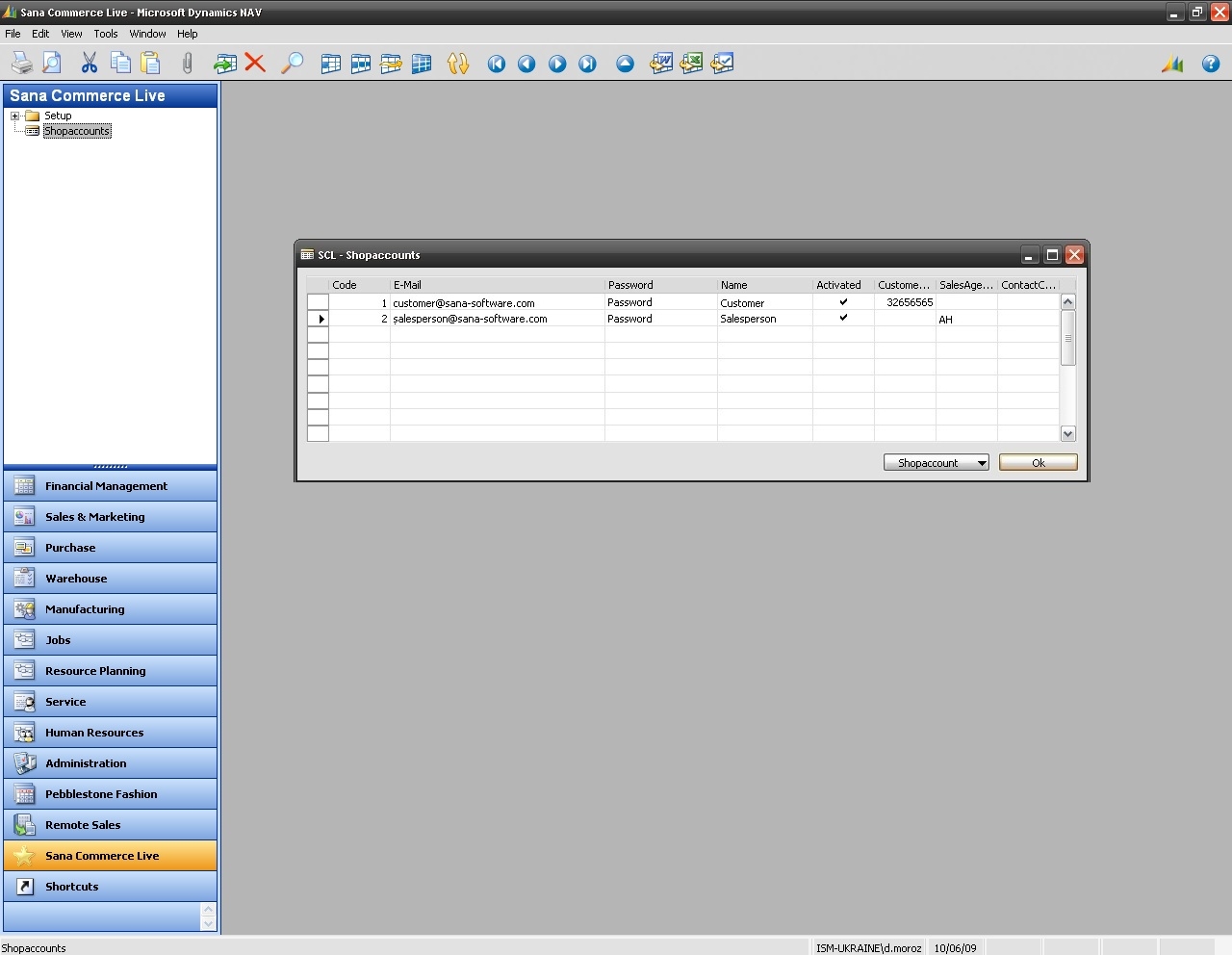
Task: Click the Paste clipboard icon
Action: tap(151, 64)
